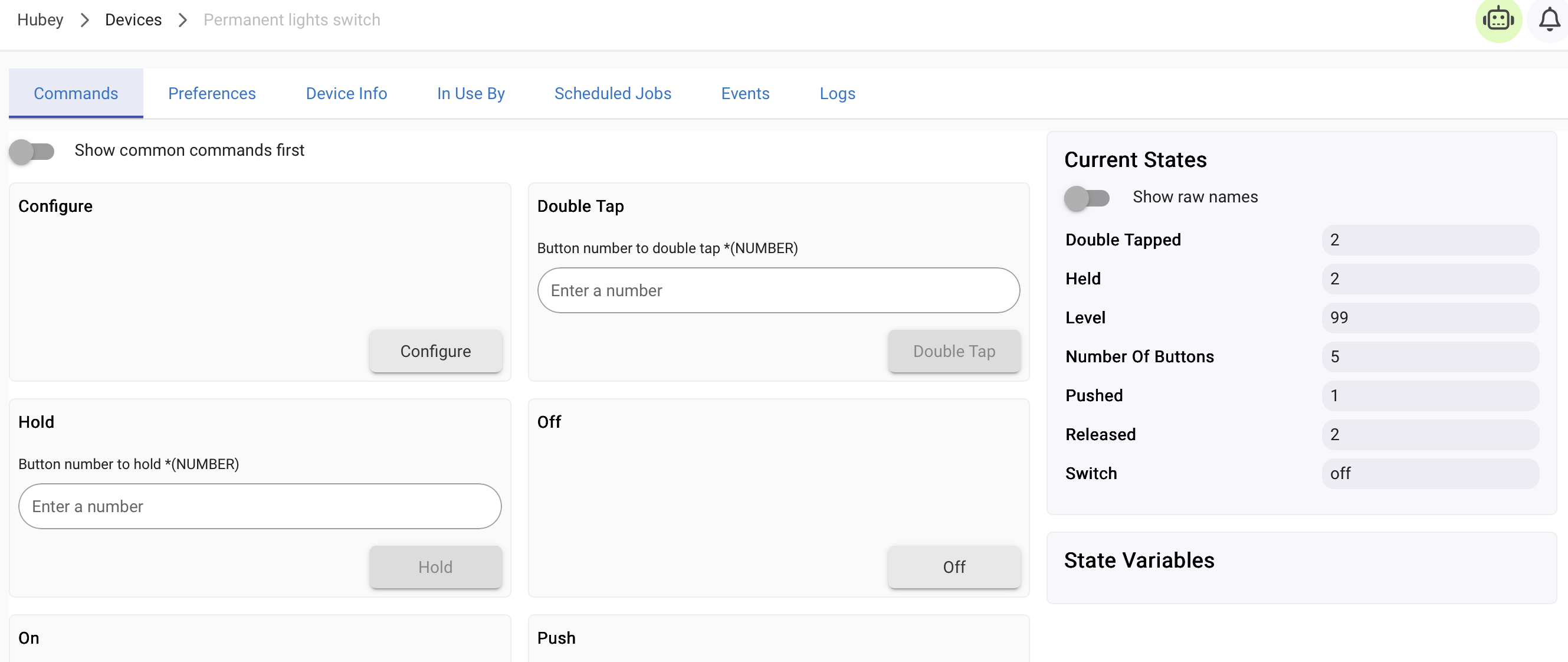Open the Events tab
Image resolution: width=1568 pixels, height=662 pixels.
[745, 93]
